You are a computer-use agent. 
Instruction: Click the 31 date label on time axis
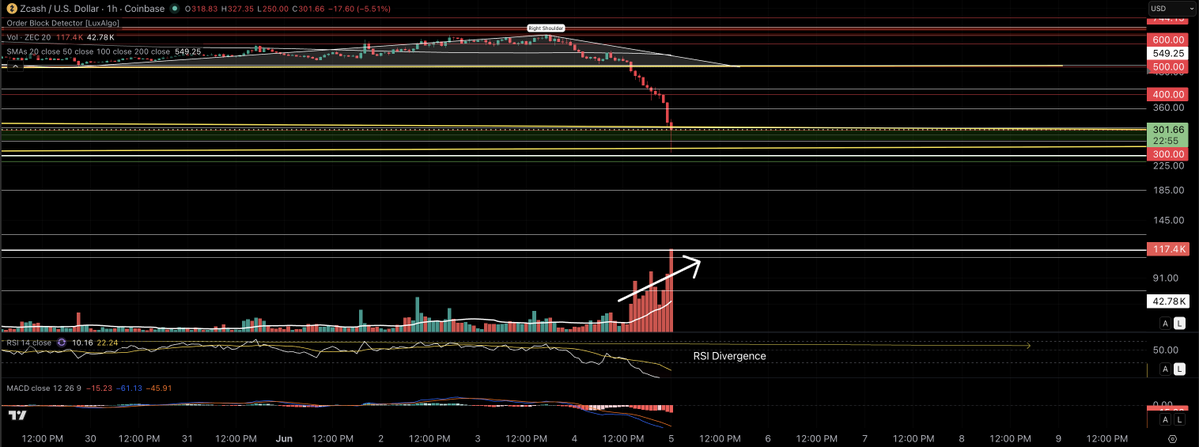click(187, 439)
